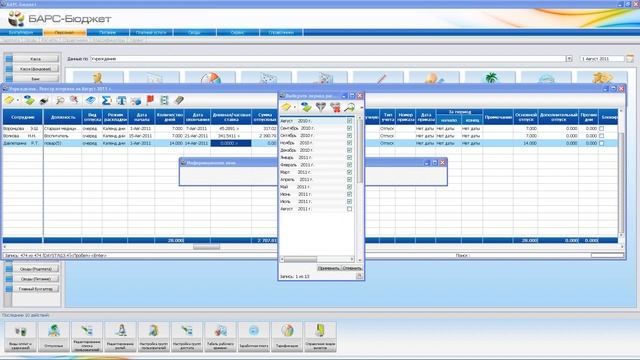
Task: Uncheck the Январь 2011 г. period checkbox
Action: click(349, 158)
